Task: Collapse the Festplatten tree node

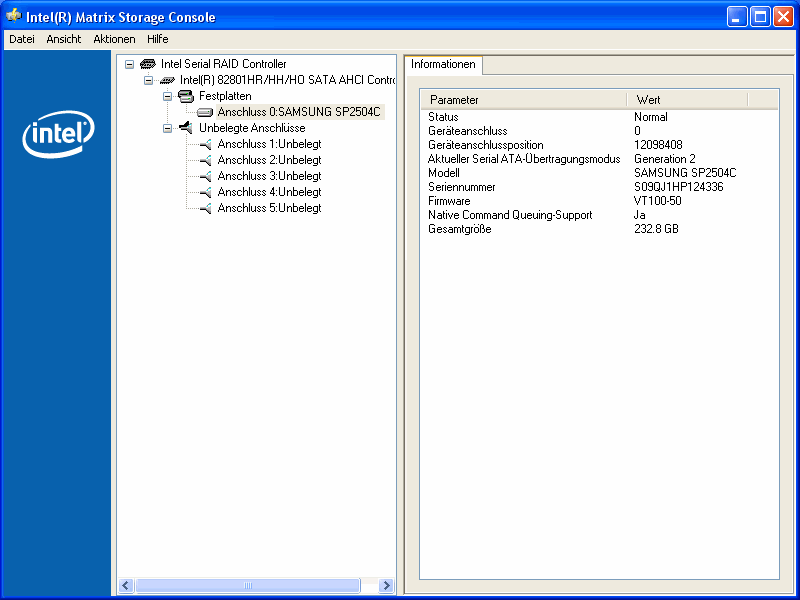Action: coord(167,96)
